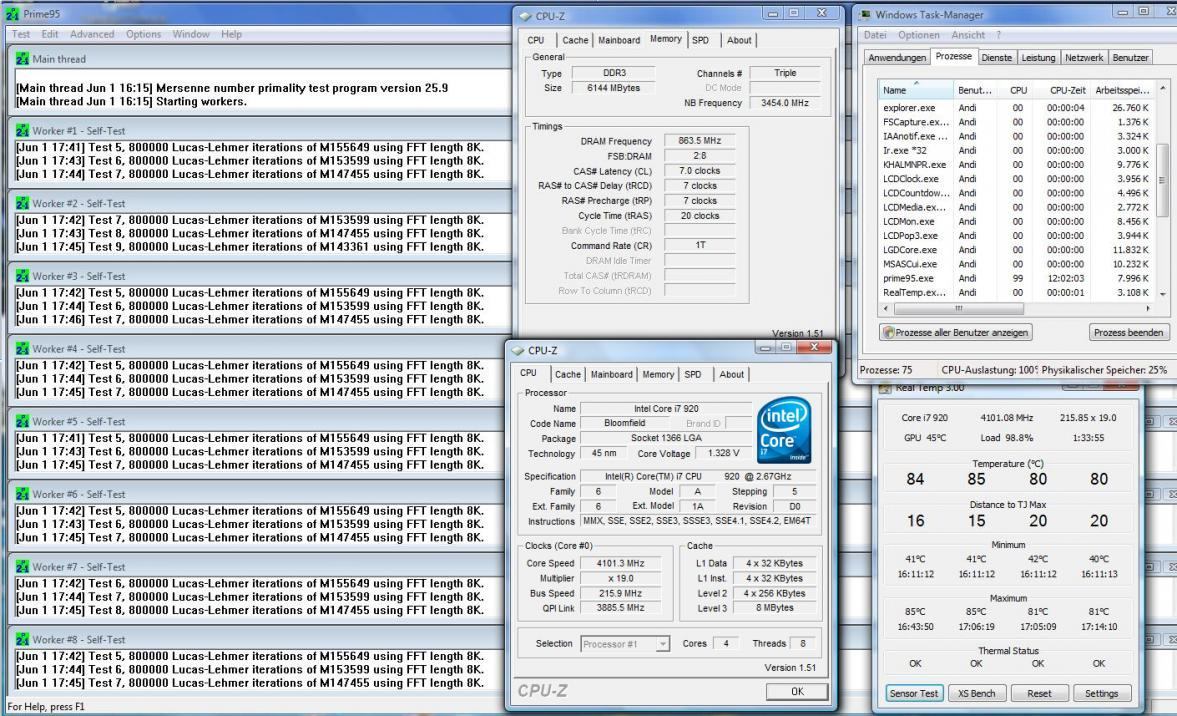
Task: Click the Windows Task-Manager title icon
Action: 865,14
